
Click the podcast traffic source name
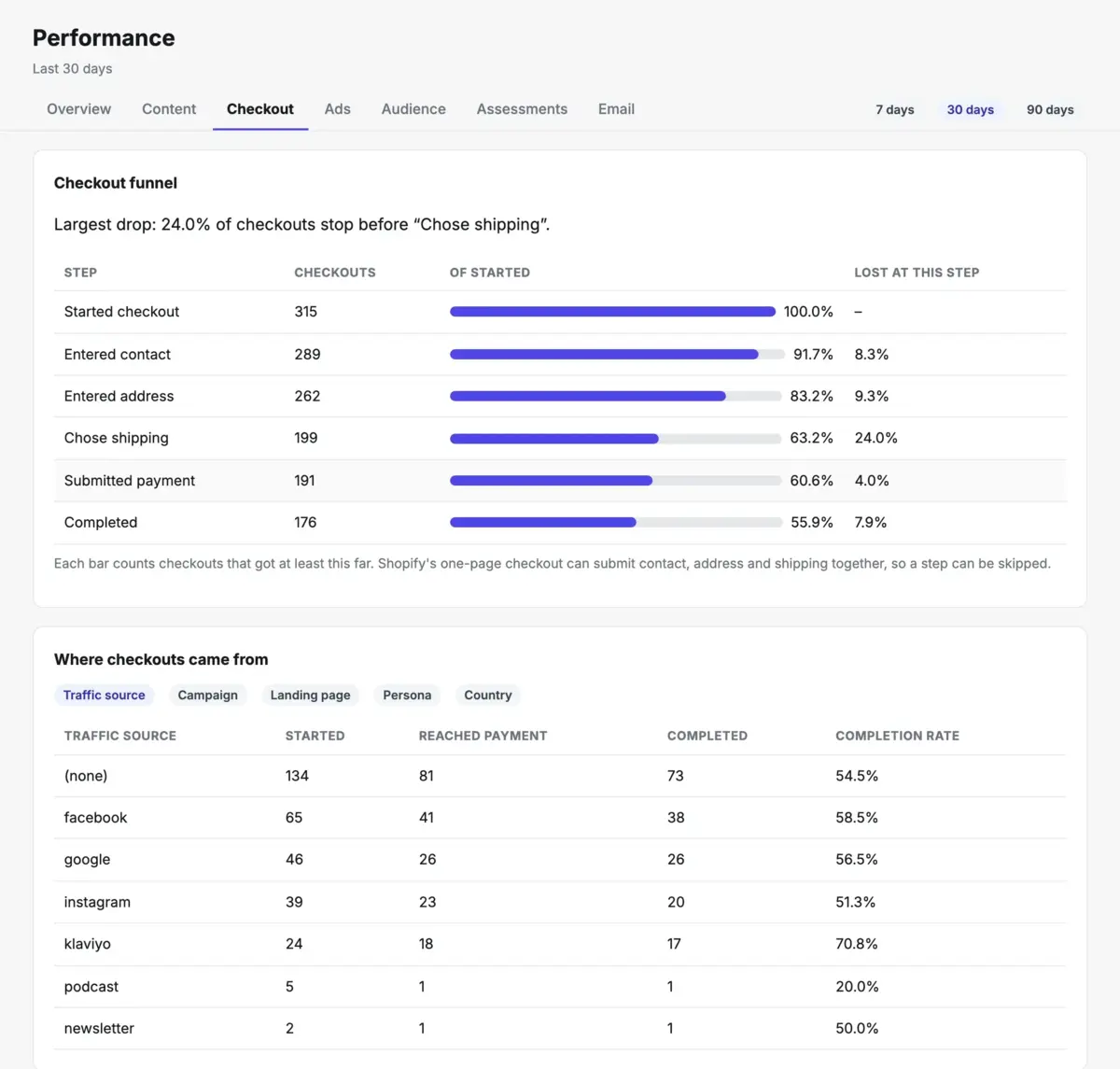tap(91, 987)
